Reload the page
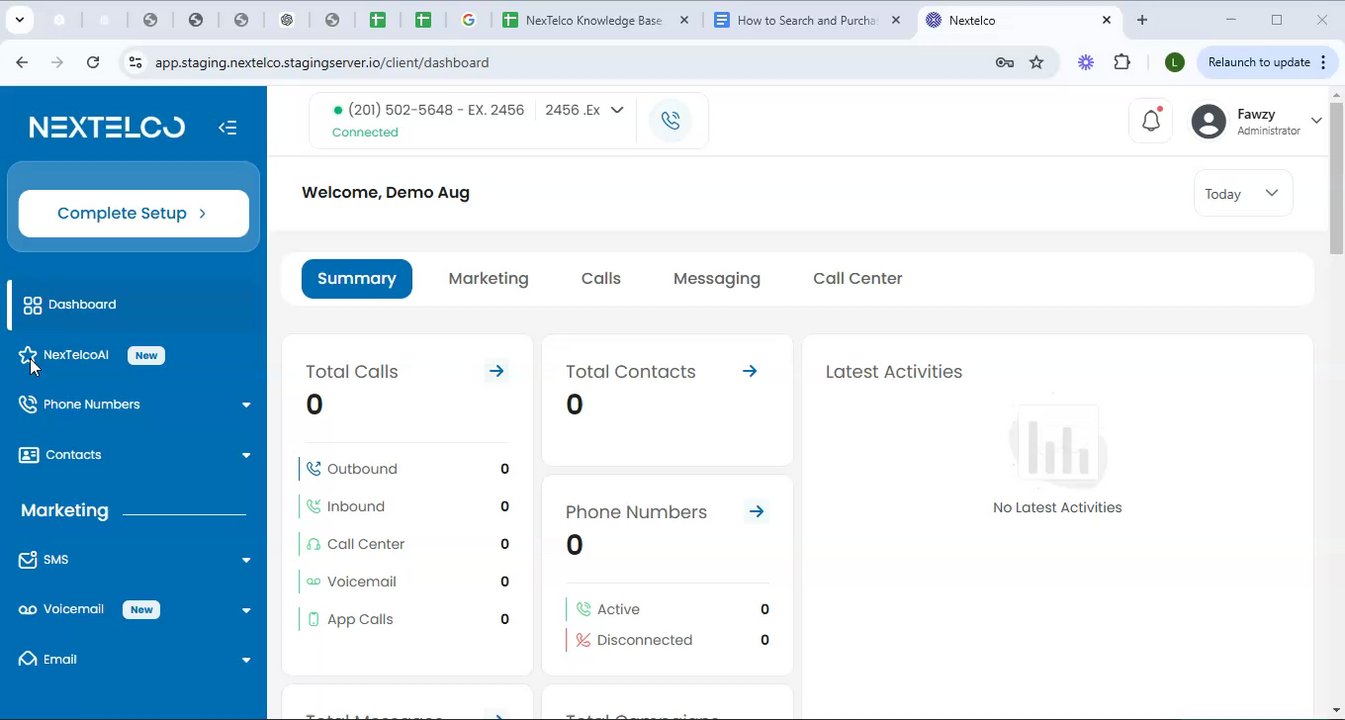 click(93, 62)
